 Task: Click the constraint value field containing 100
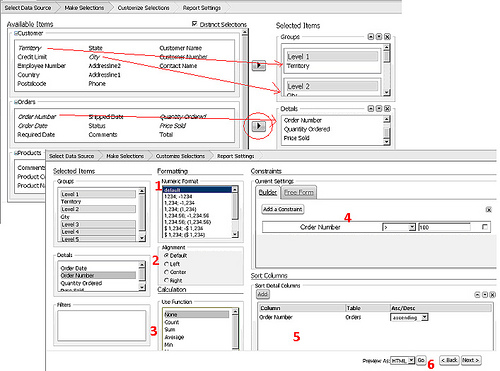tap(444, 227)
